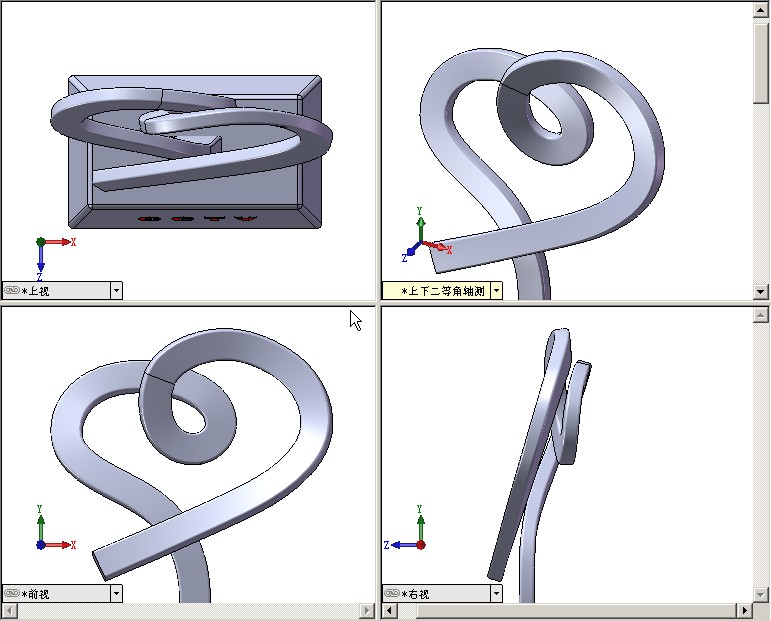The width and height of the screenshot is (771, 621).
Task: Click the green Y axis of the right view triad
Action: (x=421, y=529)
